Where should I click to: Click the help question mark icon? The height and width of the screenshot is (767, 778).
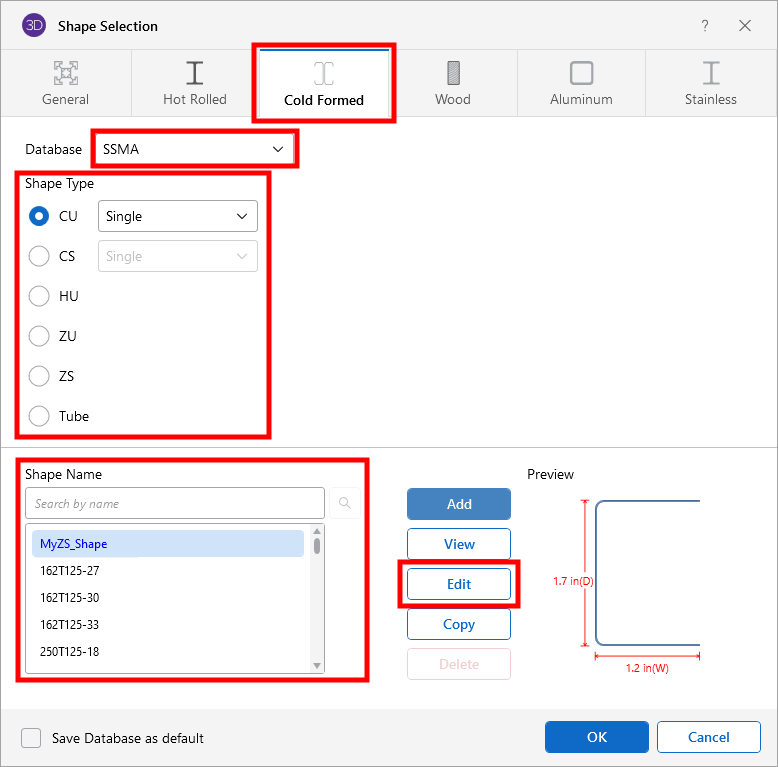point(705,26)
